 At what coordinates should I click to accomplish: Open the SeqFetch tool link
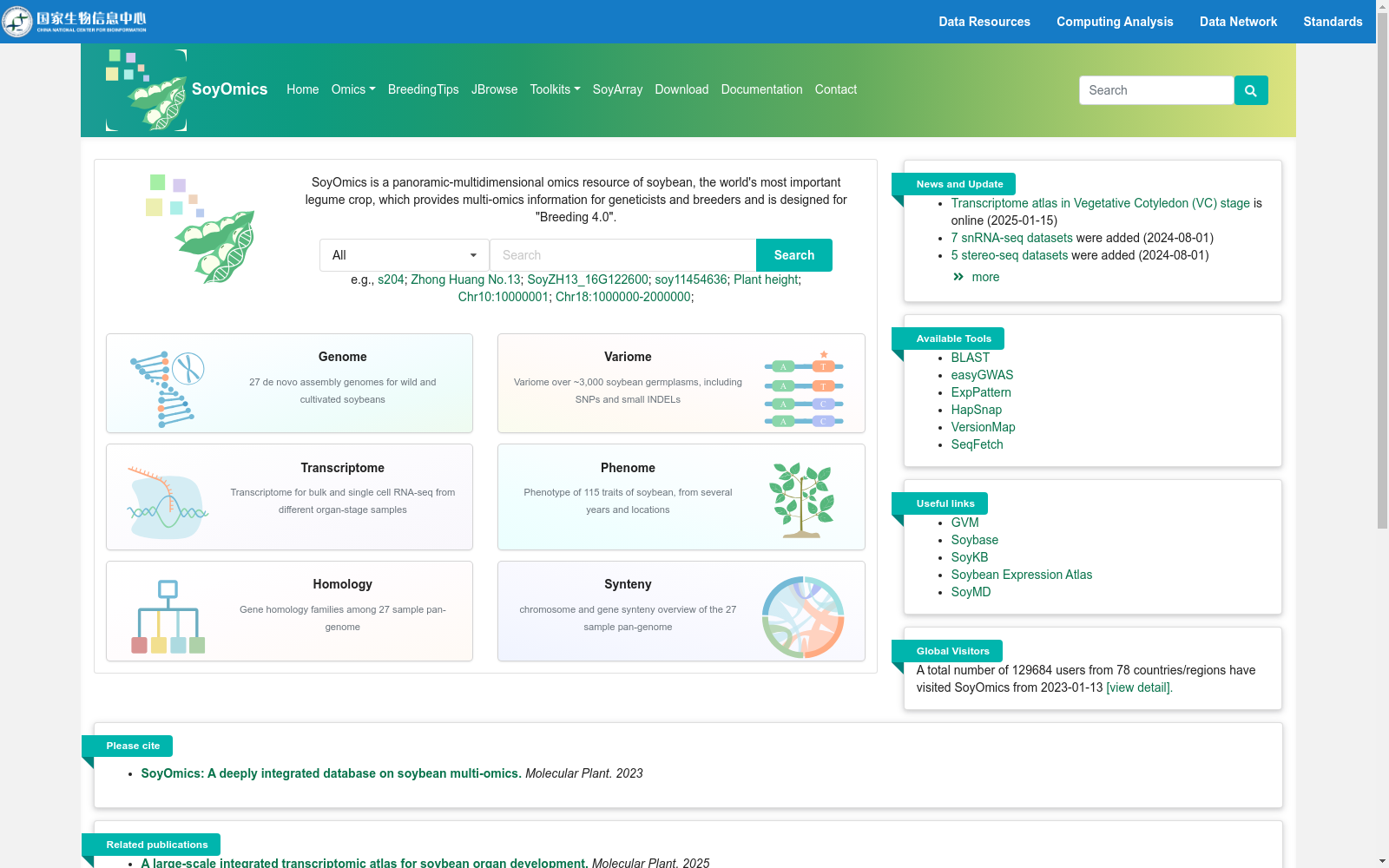pos(978,444)
